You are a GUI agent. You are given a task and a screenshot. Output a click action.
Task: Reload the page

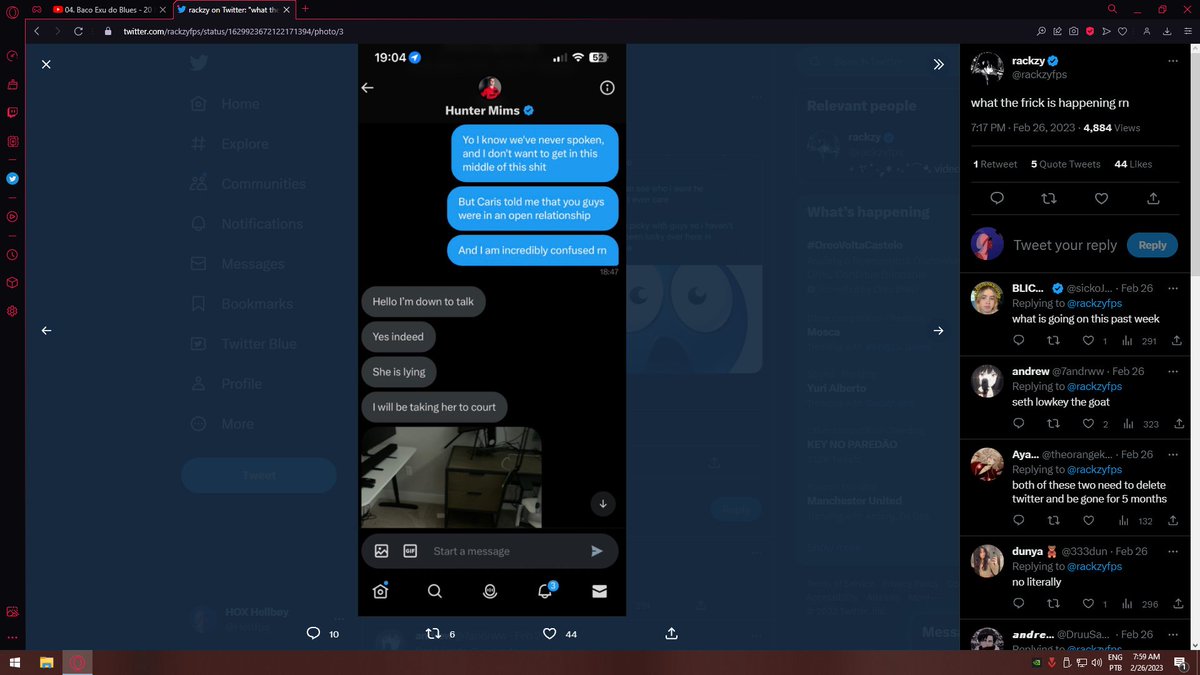point(78,31)
